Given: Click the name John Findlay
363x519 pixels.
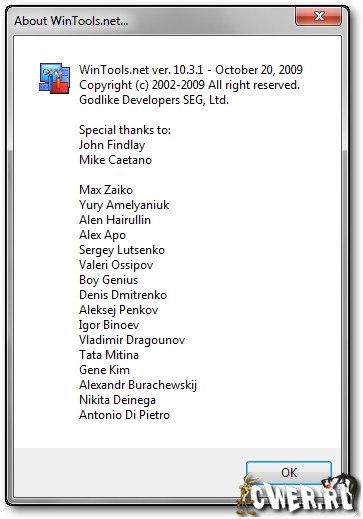Looking at the screenshot, I should click(112, 145).
